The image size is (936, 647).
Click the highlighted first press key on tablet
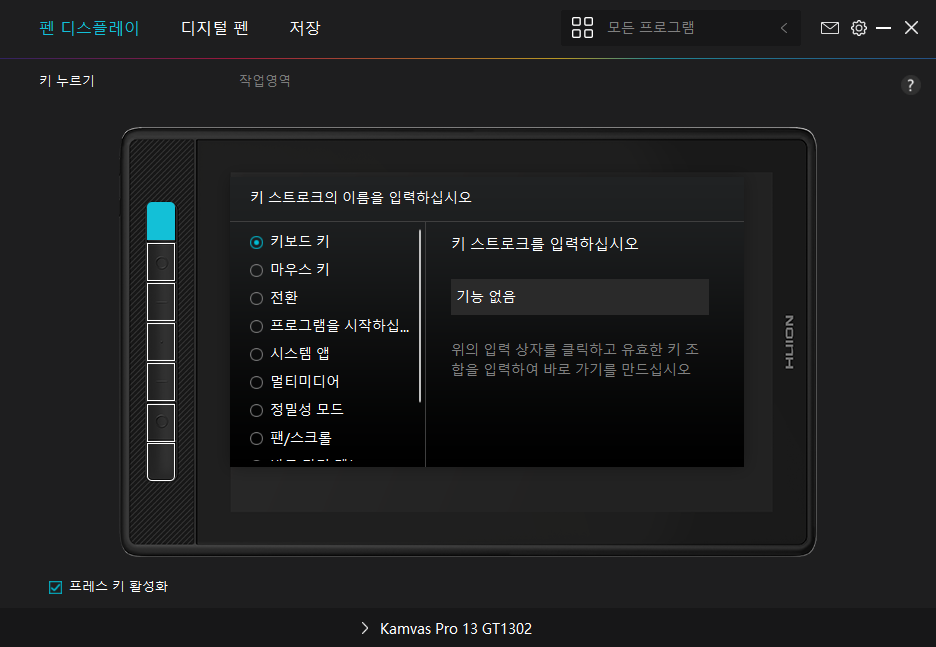161,221
